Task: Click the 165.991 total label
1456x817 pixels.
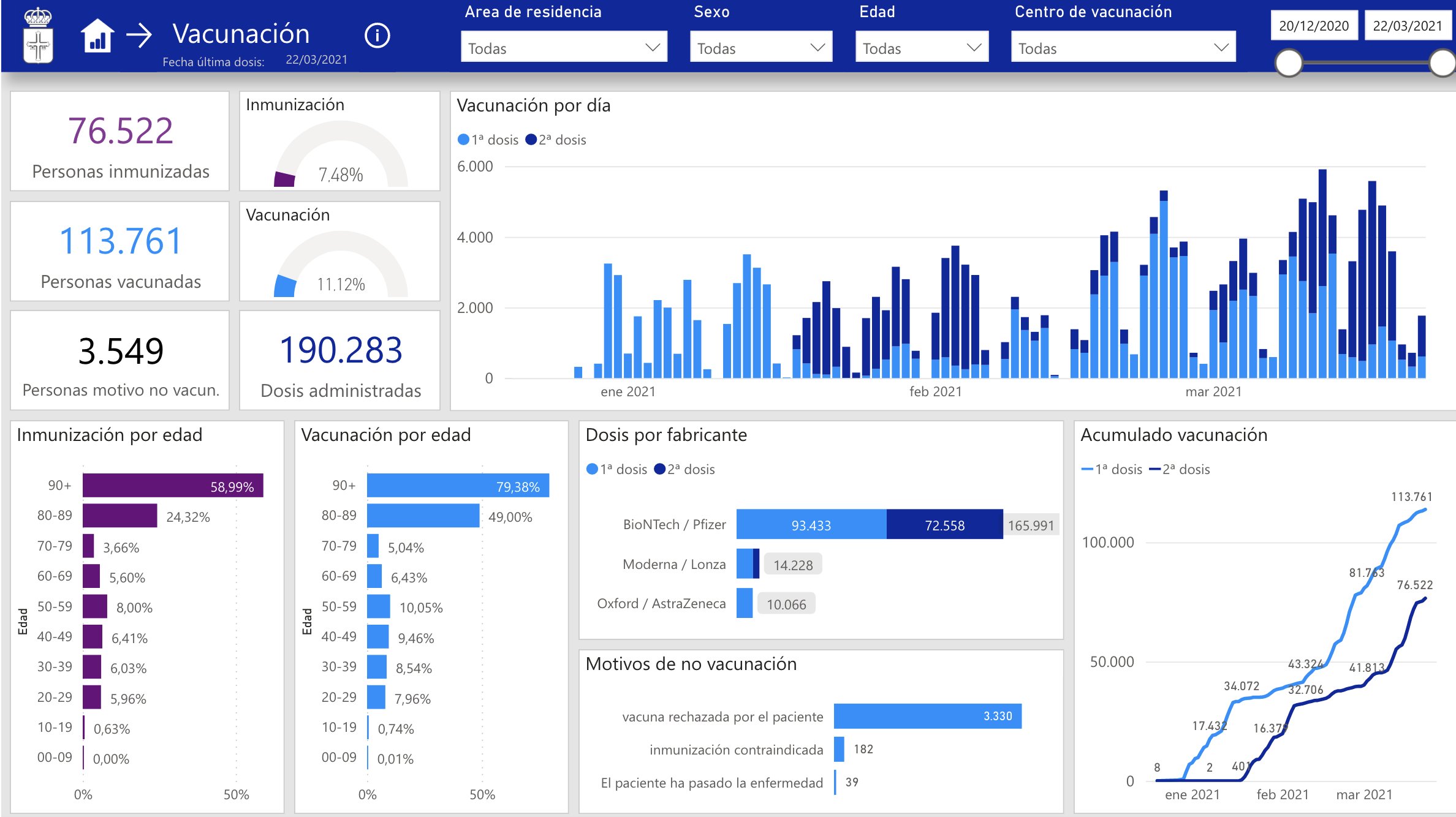Action: 1031,525
